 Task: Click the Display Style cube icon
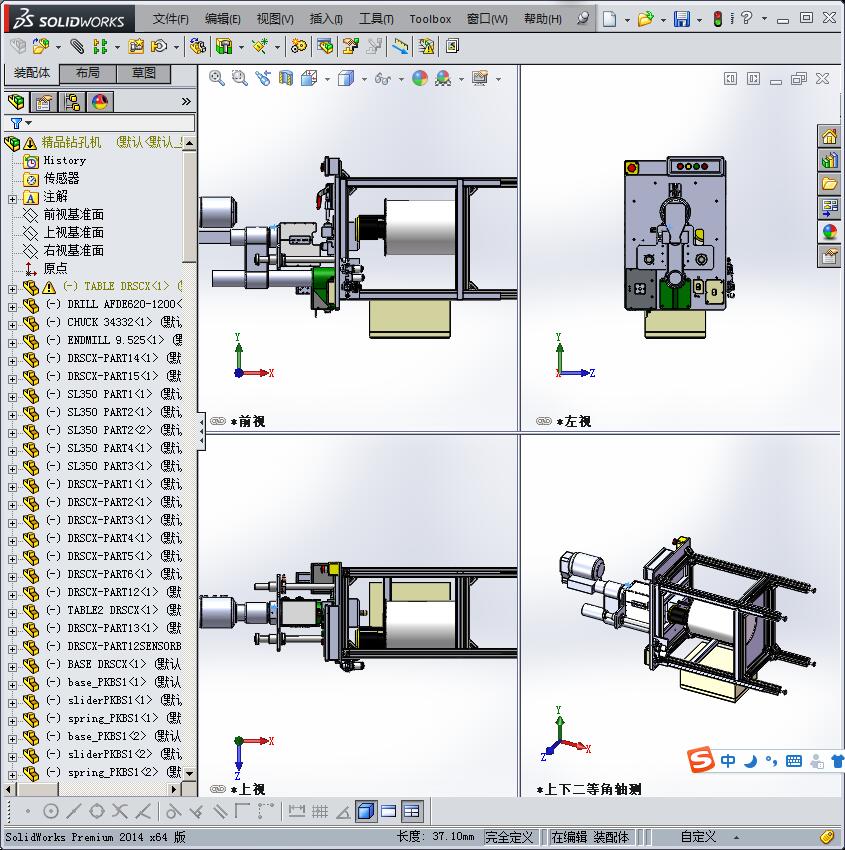[x=346, y=79]
